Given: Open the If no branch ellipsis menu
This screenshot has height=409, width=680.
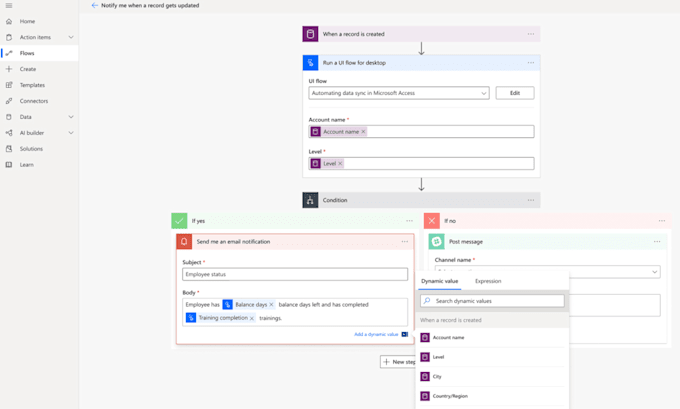Looking at the screenshot, I should (662, 221).
